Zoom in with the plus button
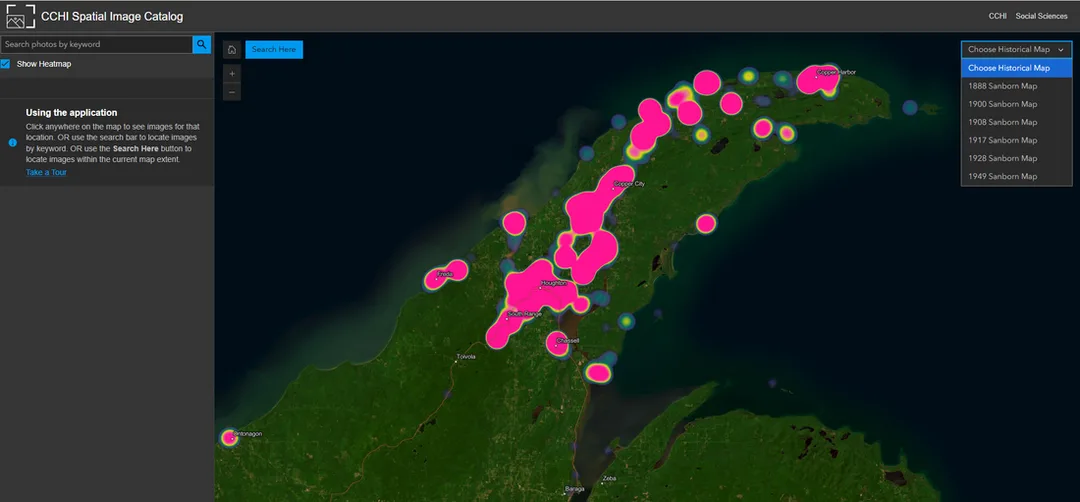The height and width of the screenshot is (502, 1080). [x=232, y=74]
